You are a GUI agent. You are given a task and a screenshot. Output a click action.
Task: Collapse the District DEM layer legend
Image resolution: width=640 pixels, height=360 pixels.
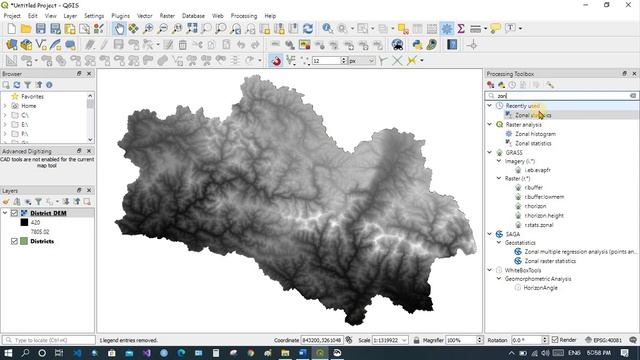5,213
